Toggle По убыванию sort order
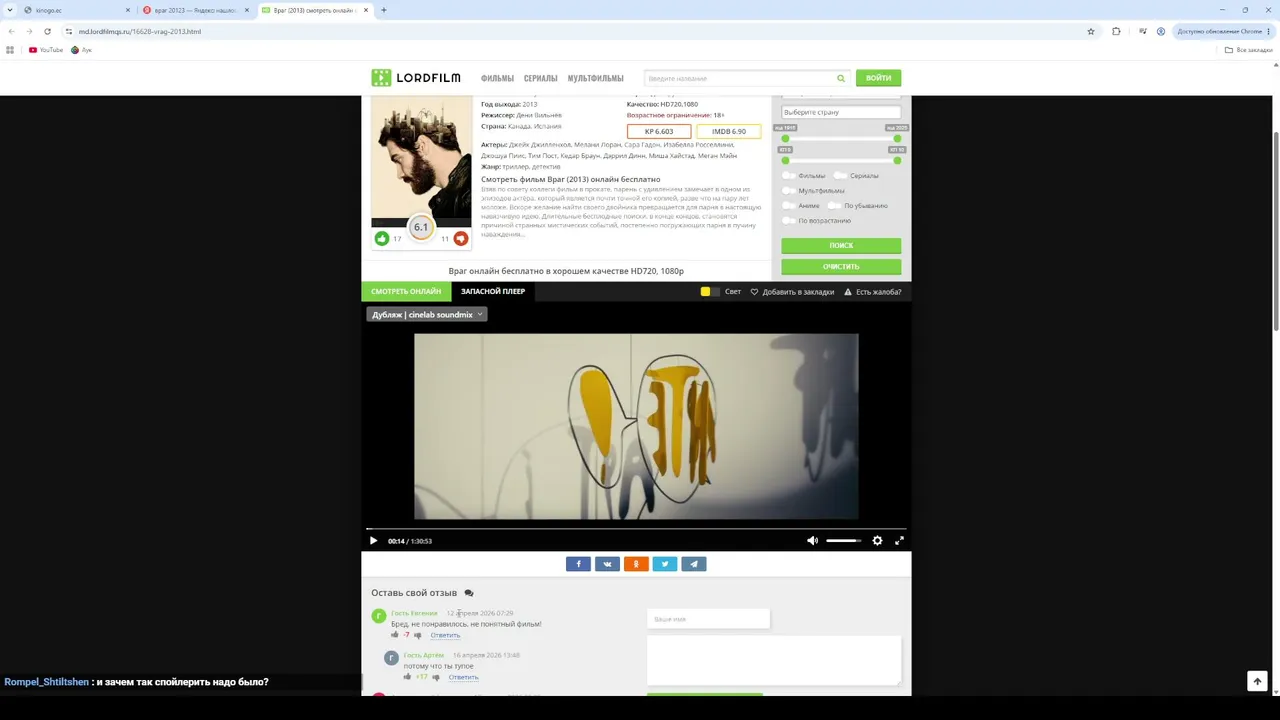Viewport: 1280px width, 720px height. coord(837,206)
